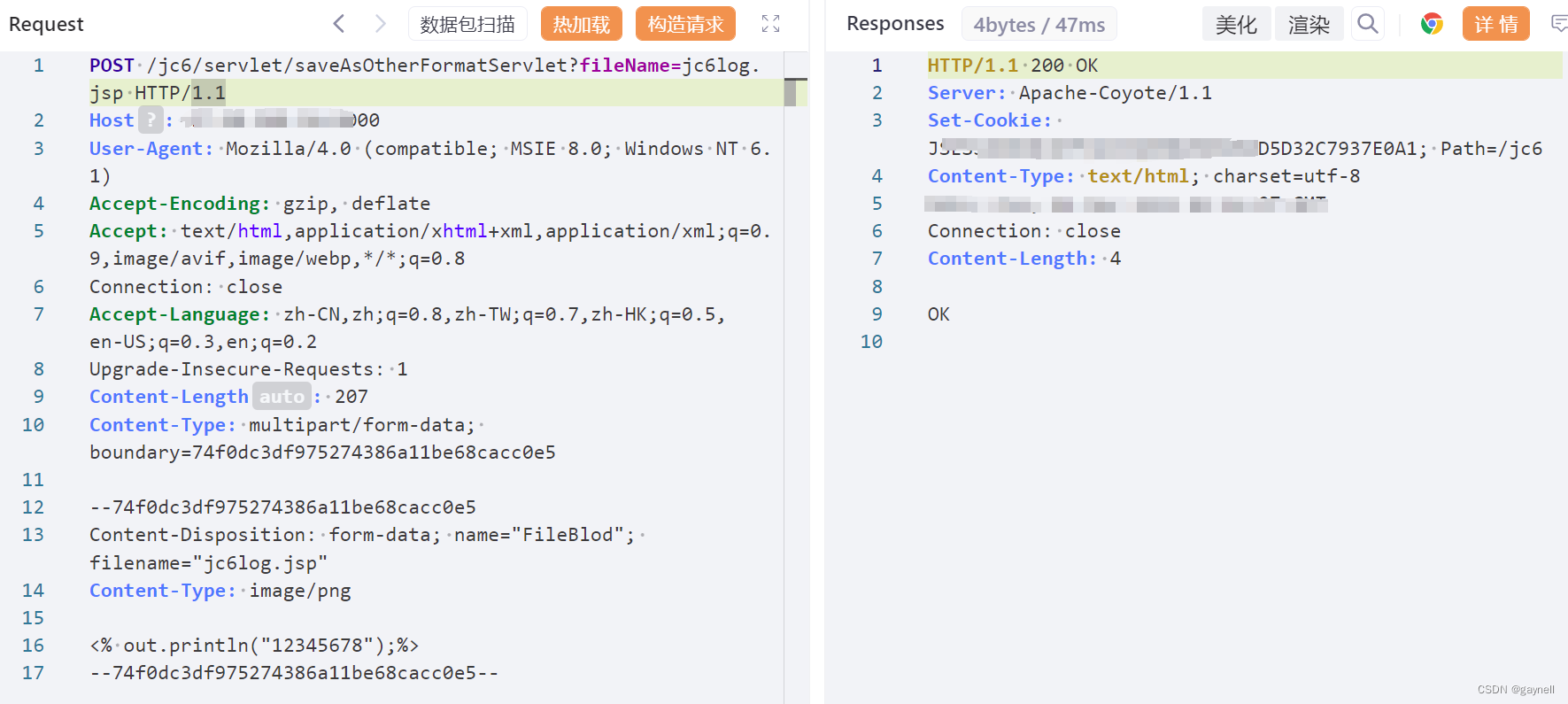Click the response Content-Length: 4 header

click(x=1024, y=259)
